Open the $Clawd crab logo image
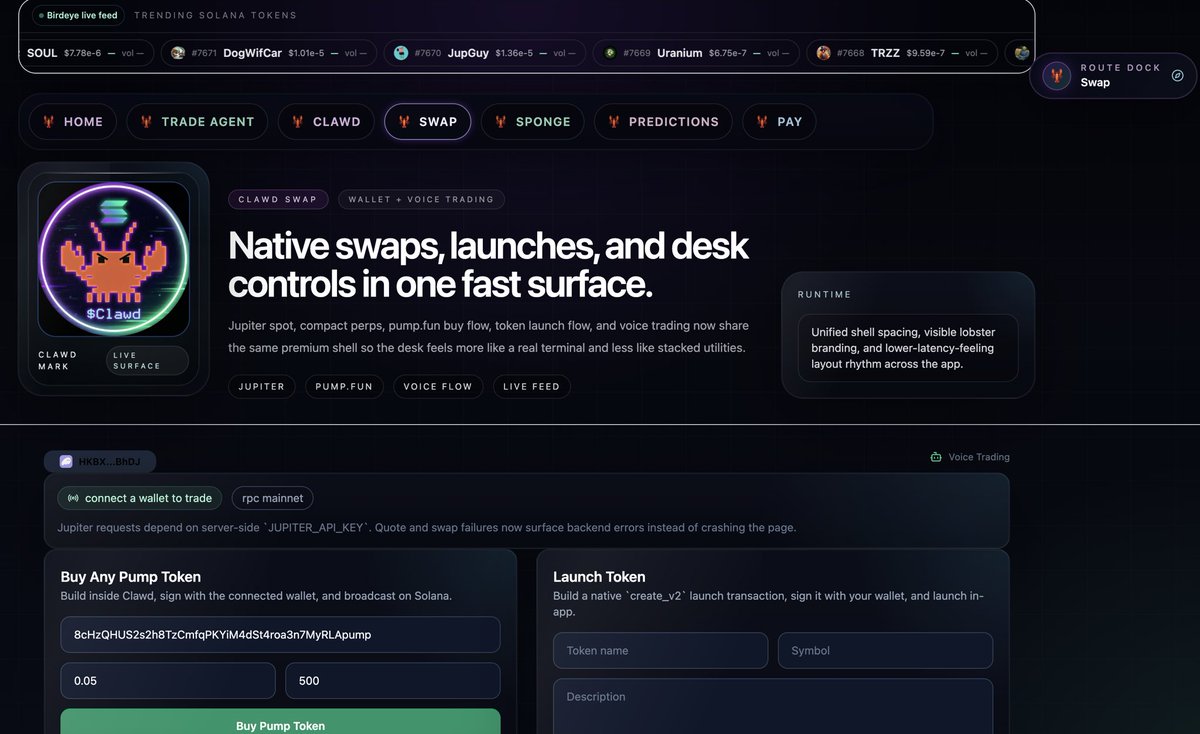 [x=114, y=259]
